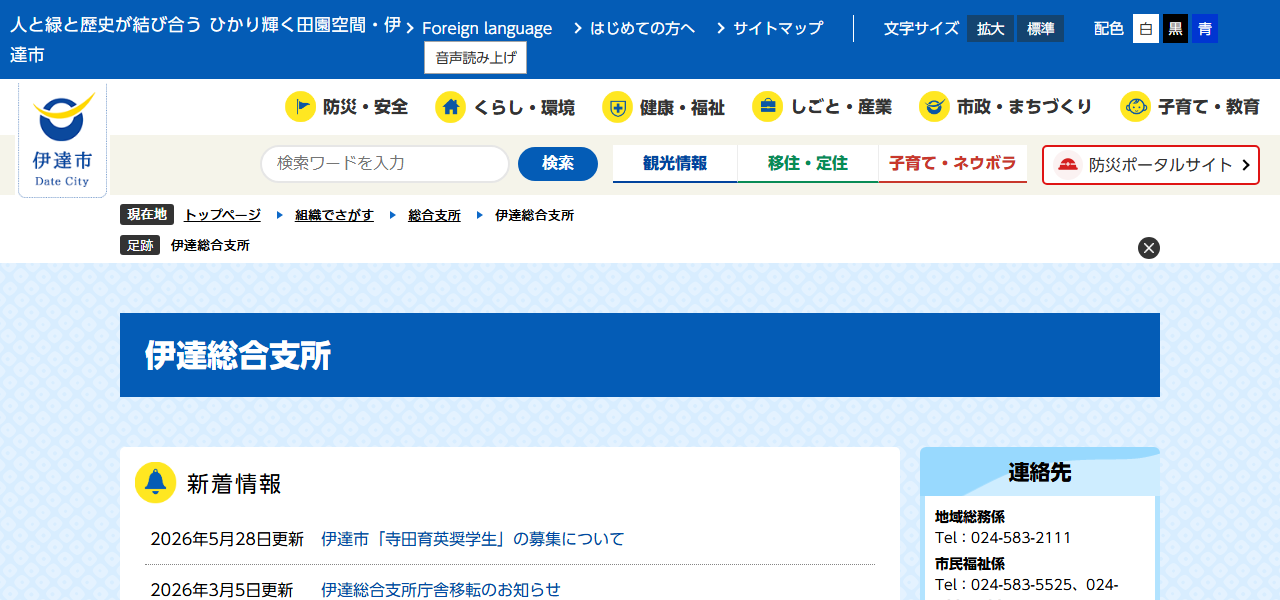Screen dimensions: 1280x600
Task: Select the blue 青 color scheme
Action: tap(1204, 29)
